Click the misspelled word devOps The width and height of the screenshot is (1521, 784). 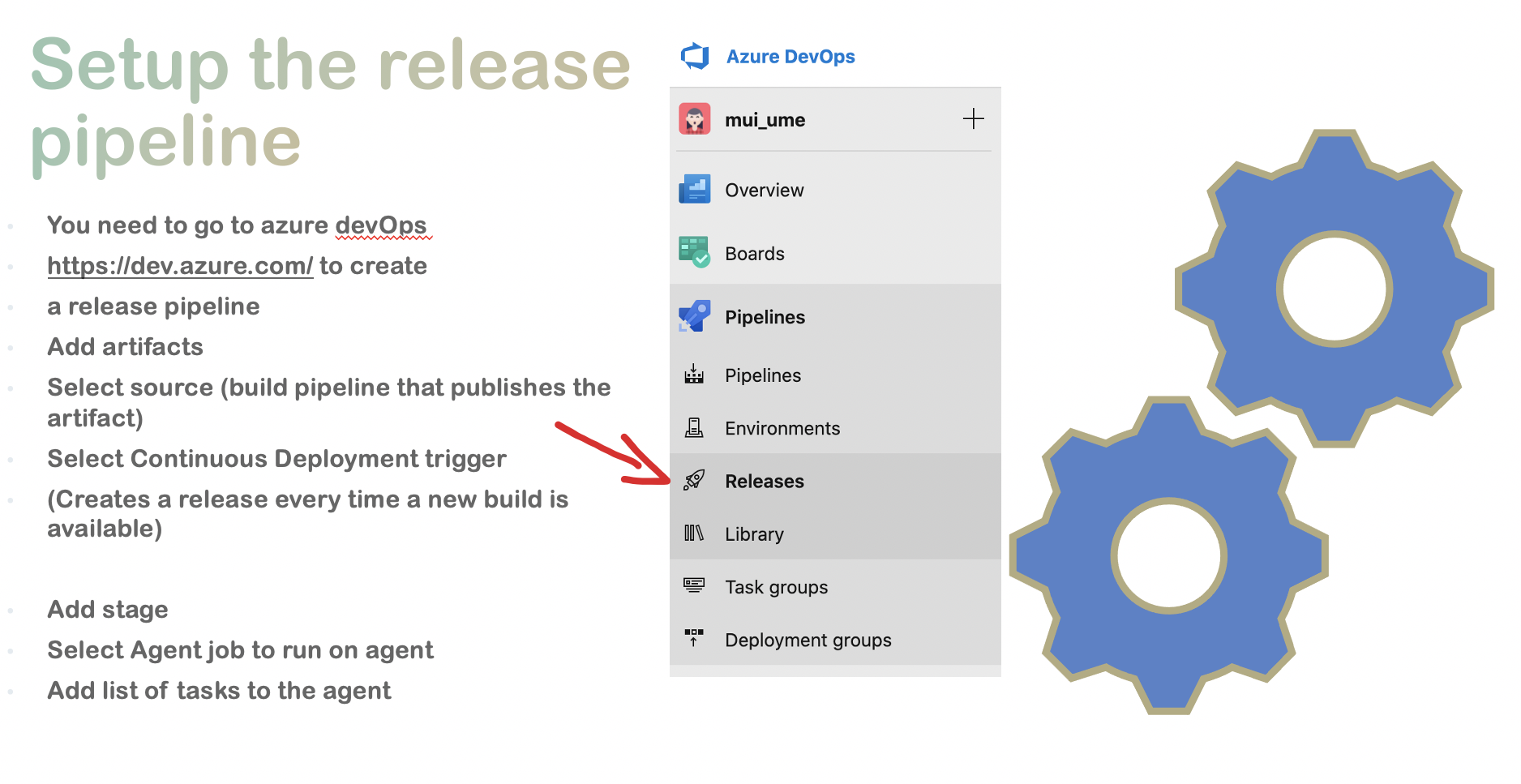pos(381,225)
